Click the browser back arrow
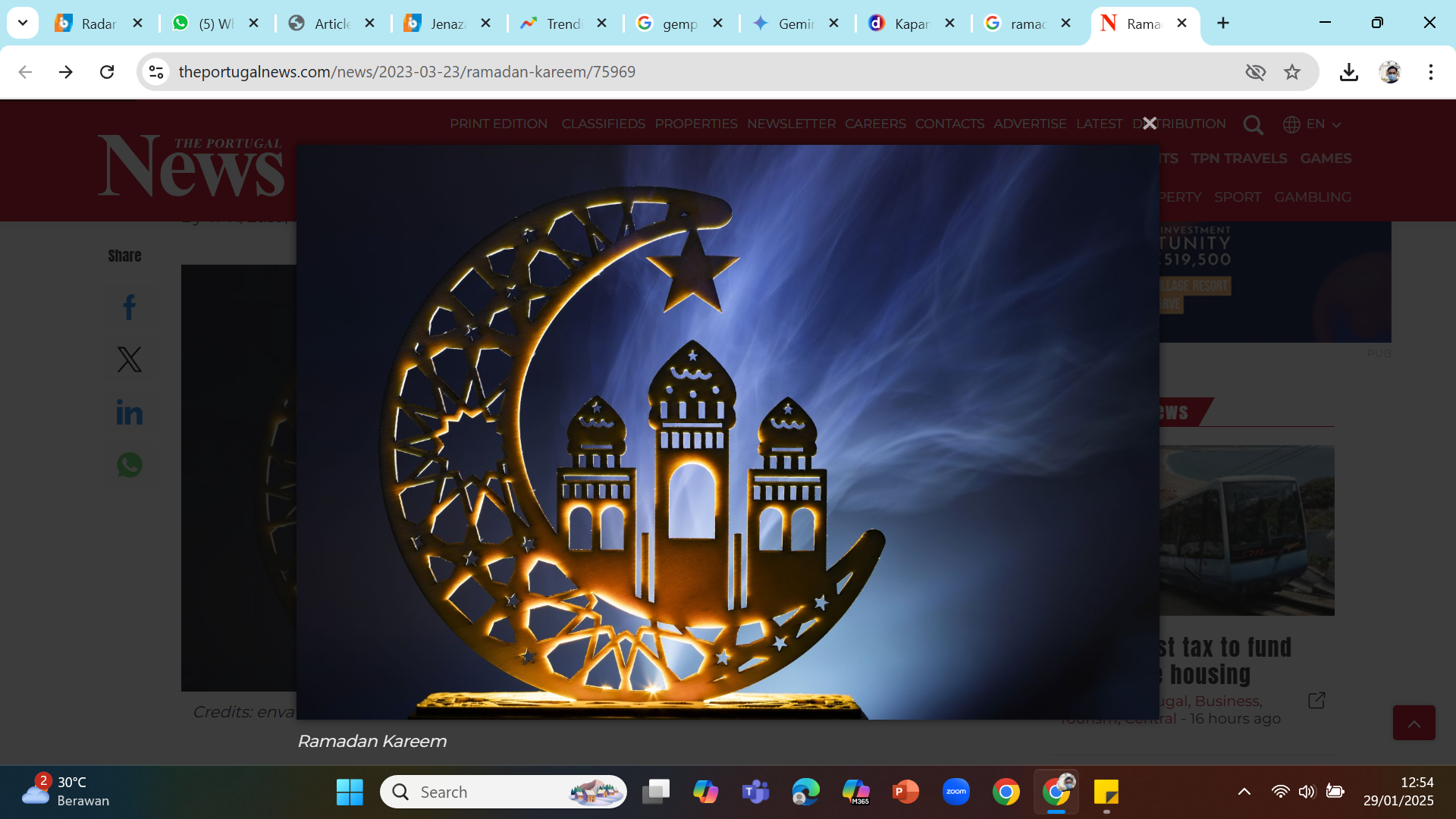This screenshot has width=1456, height=819. tap(25, 72)
